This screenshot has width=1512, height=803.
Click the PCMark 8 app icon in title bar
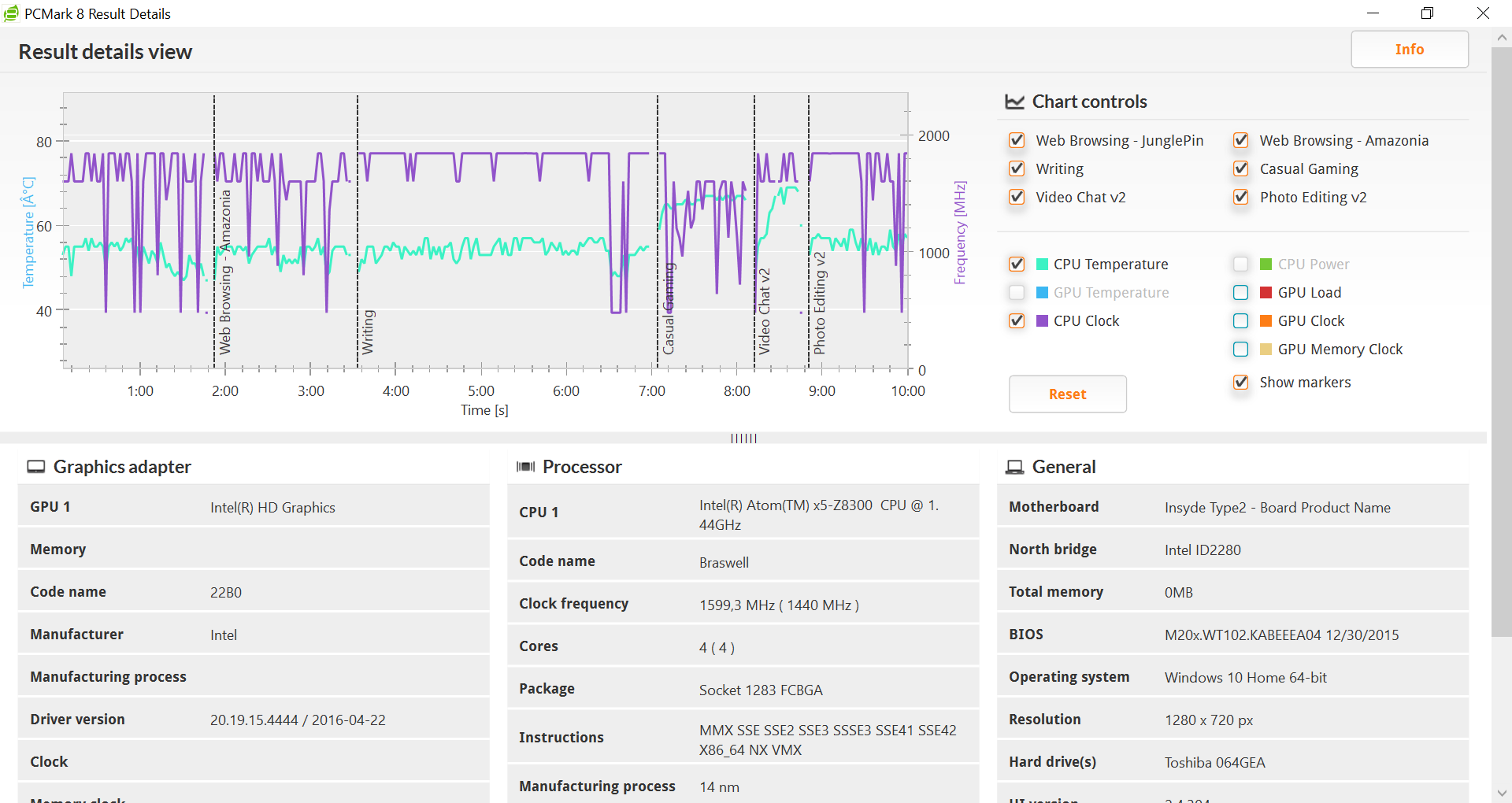pos(11,13)
